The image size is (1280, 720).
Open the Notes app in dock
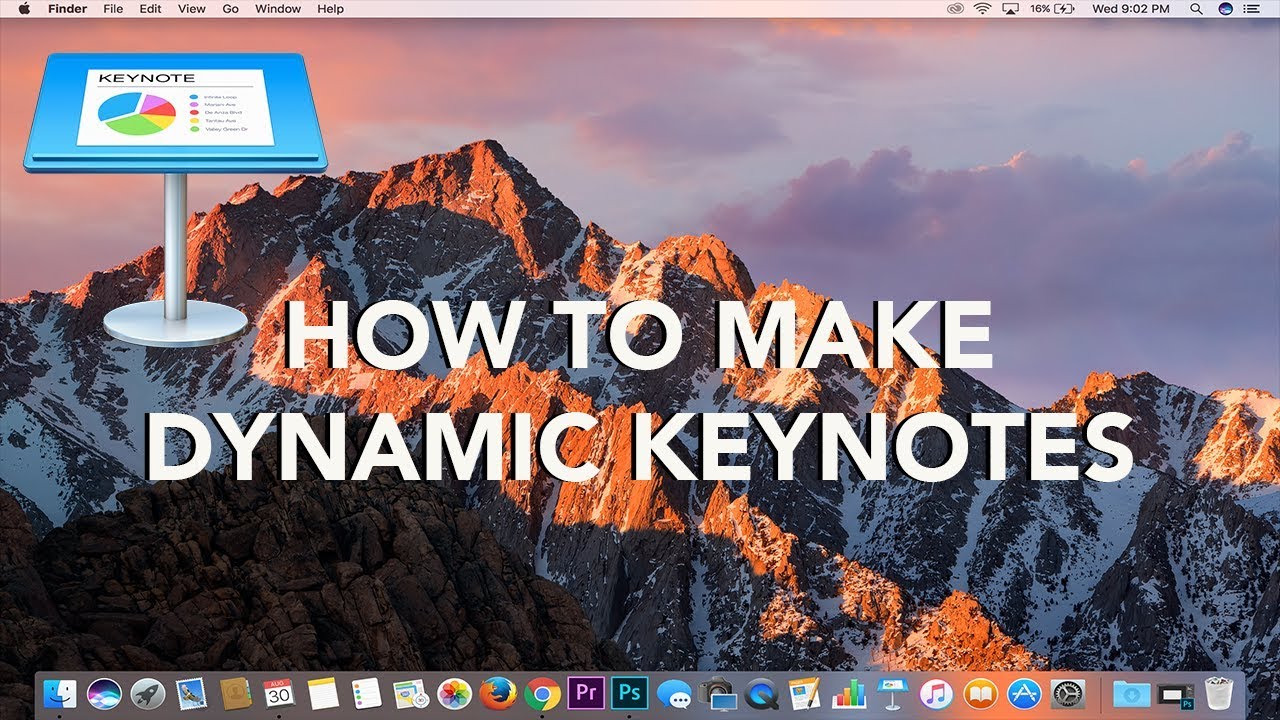pos(322,693)
